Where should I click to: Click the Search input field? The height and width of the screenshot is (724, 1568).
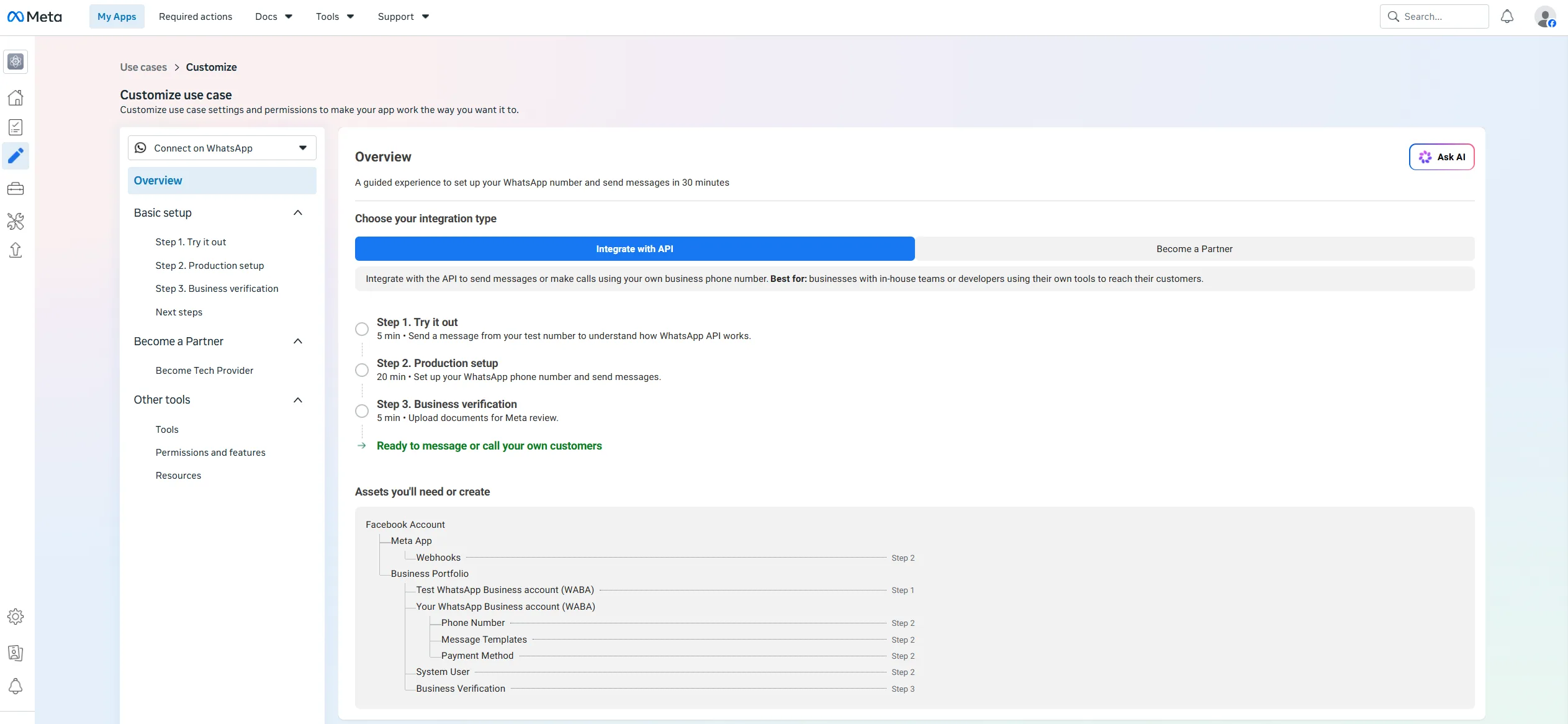coord(1435,17)
